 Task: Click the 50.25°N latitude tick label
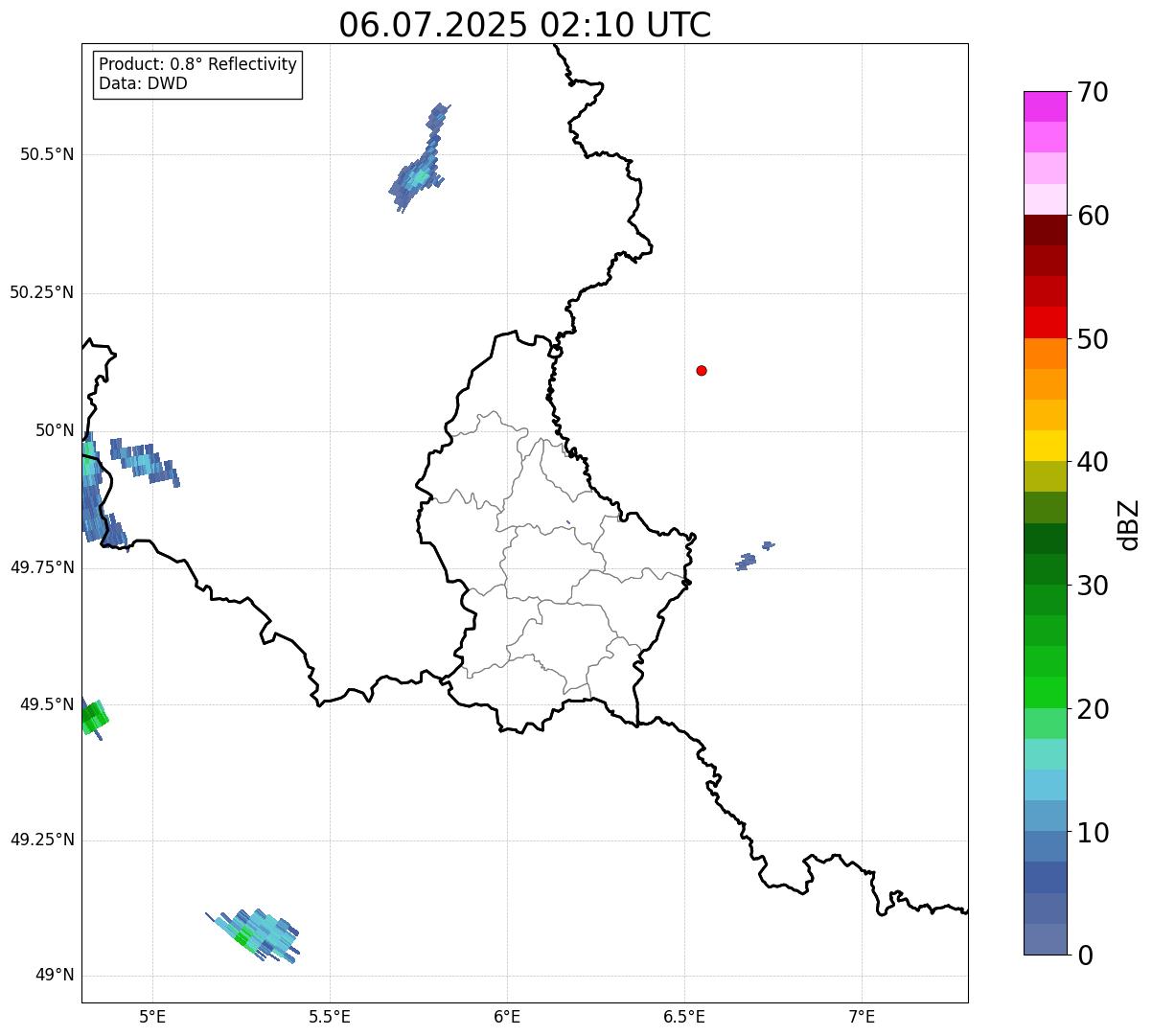click(x=42, y=293)
